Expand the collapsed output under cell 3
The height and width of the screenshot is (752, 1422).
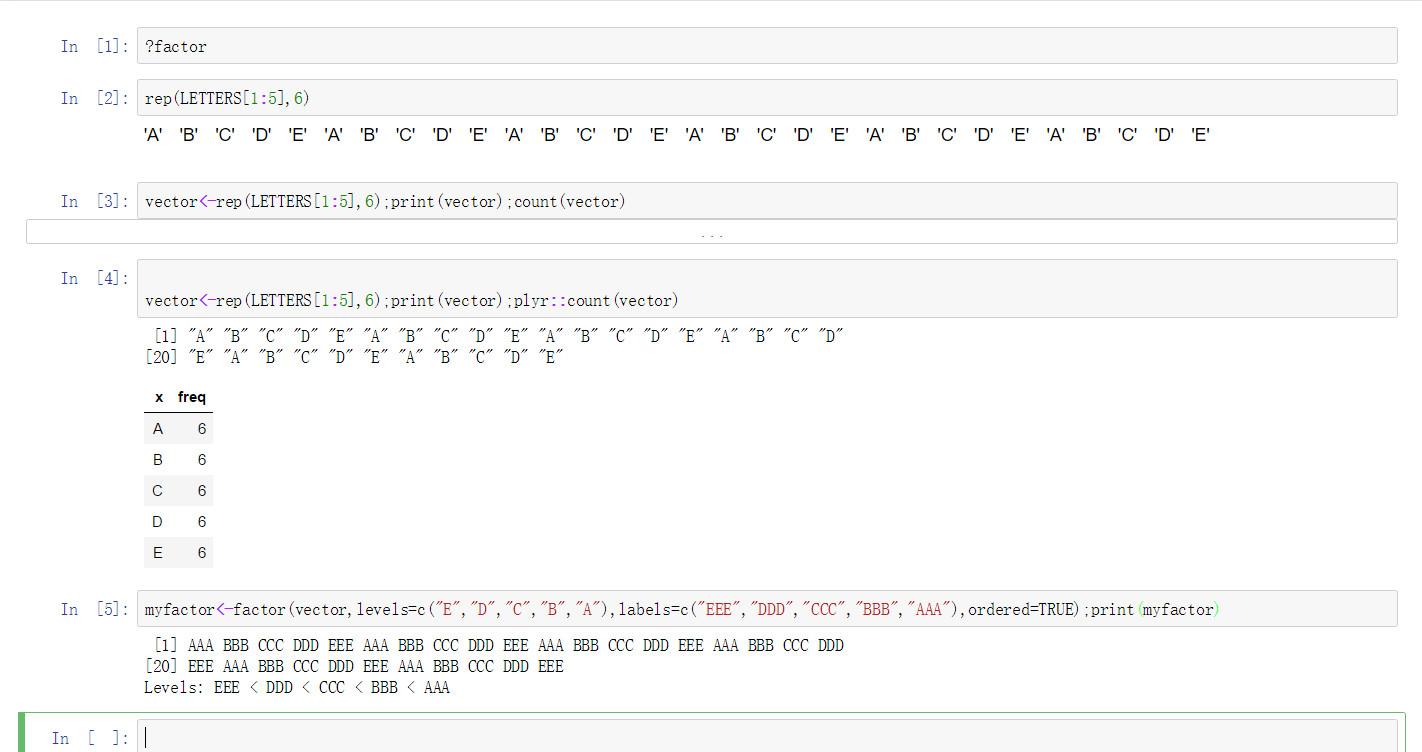711,232
